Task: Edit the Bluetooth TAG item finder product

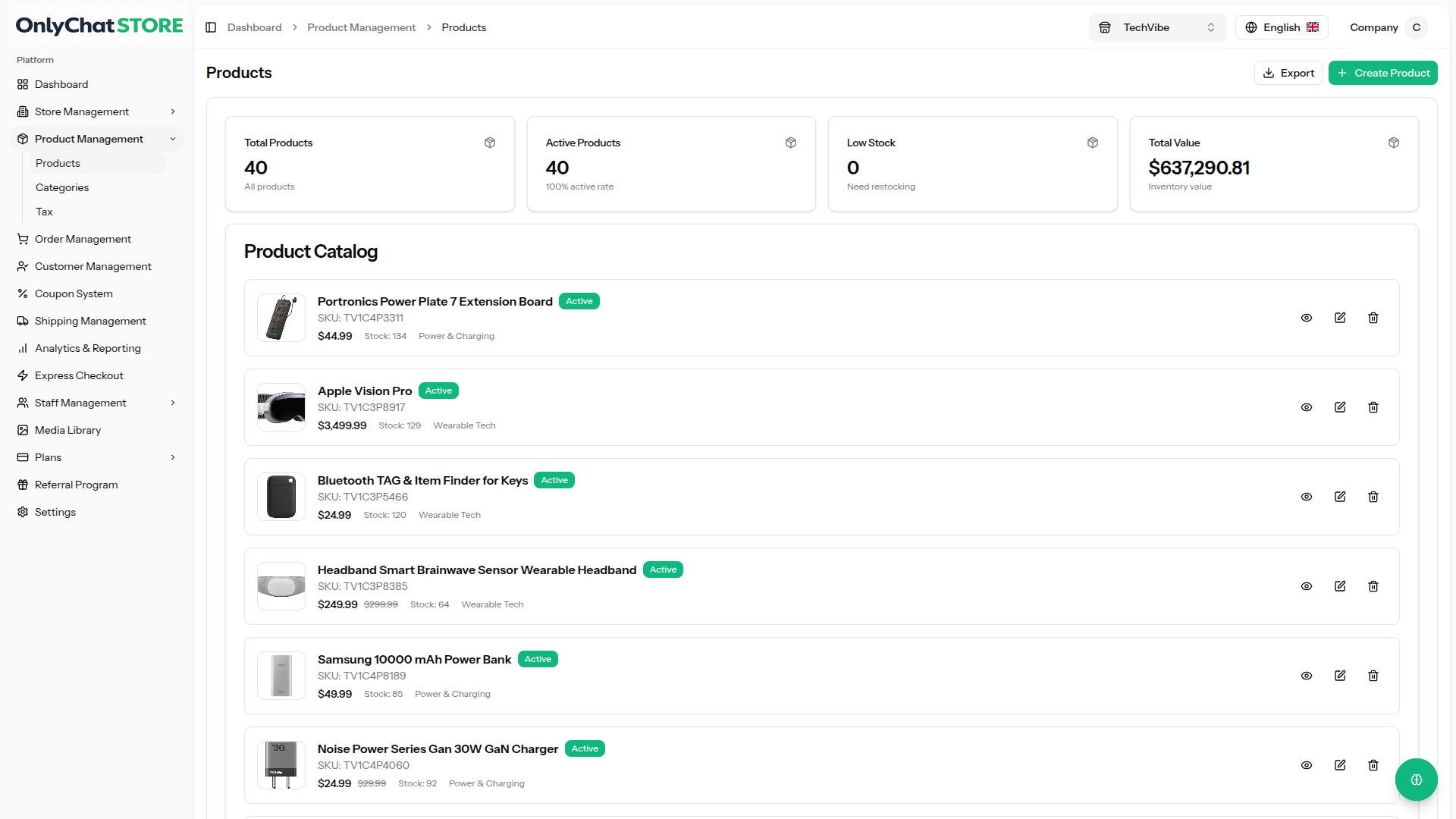Action: point(1340,497)
